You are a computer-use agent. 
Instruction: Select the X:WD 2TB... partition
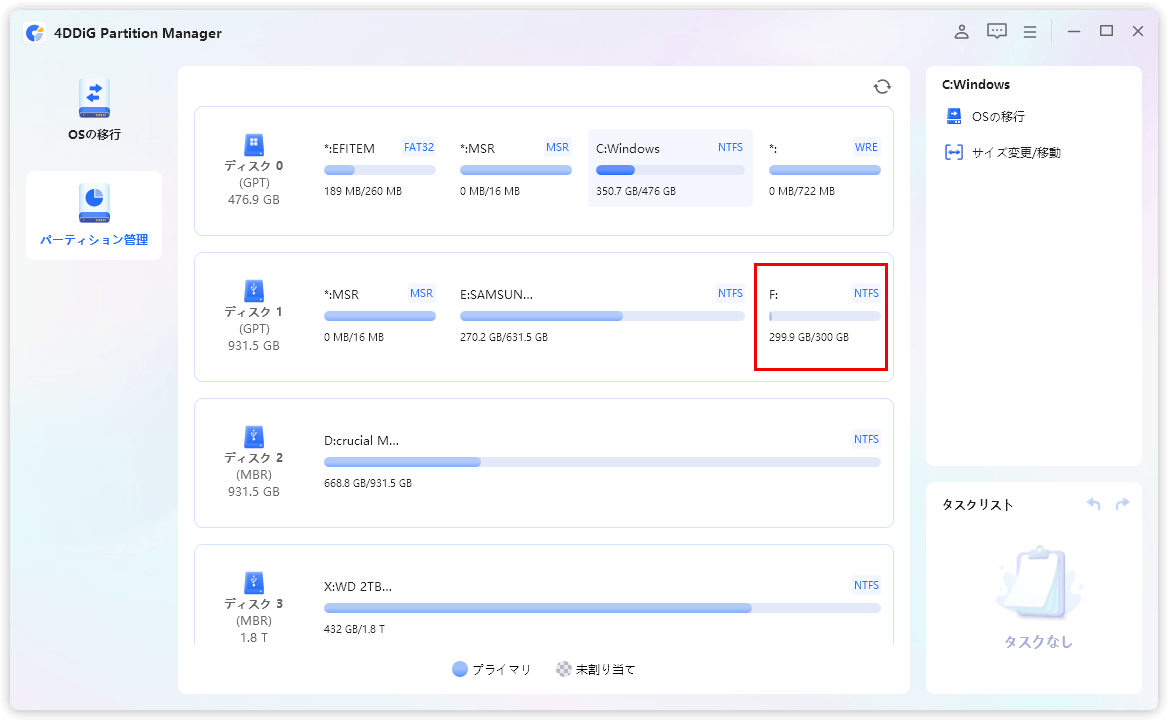tap(602, 607)
